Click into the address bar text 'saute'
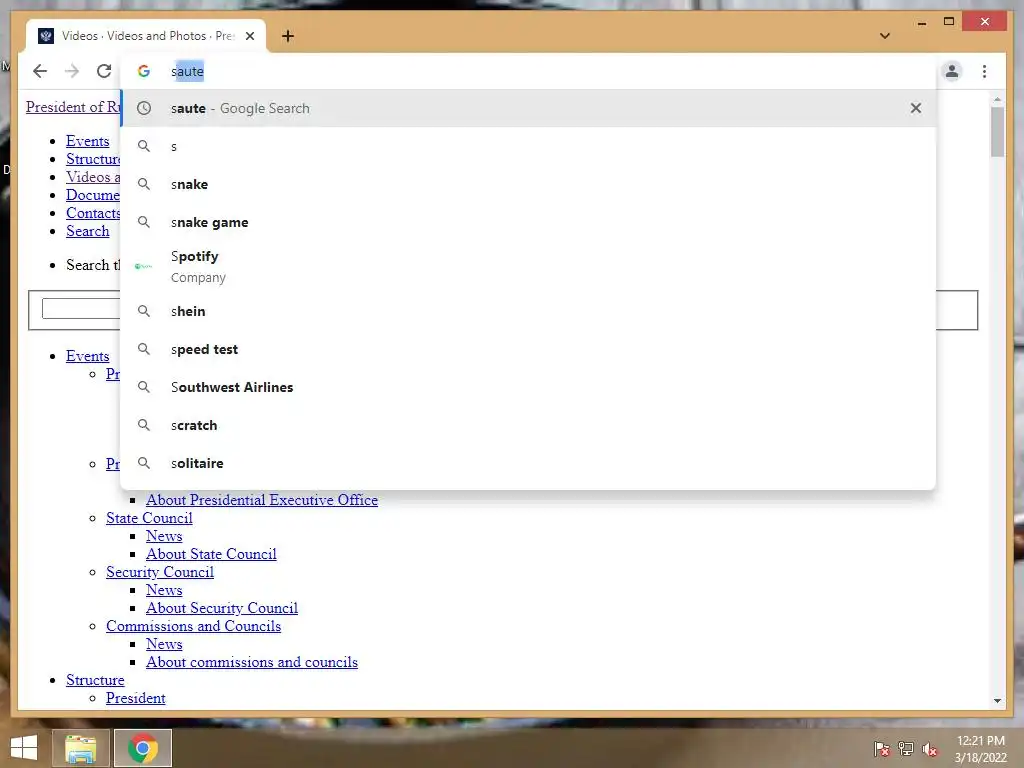 click(x=187, y=71)
